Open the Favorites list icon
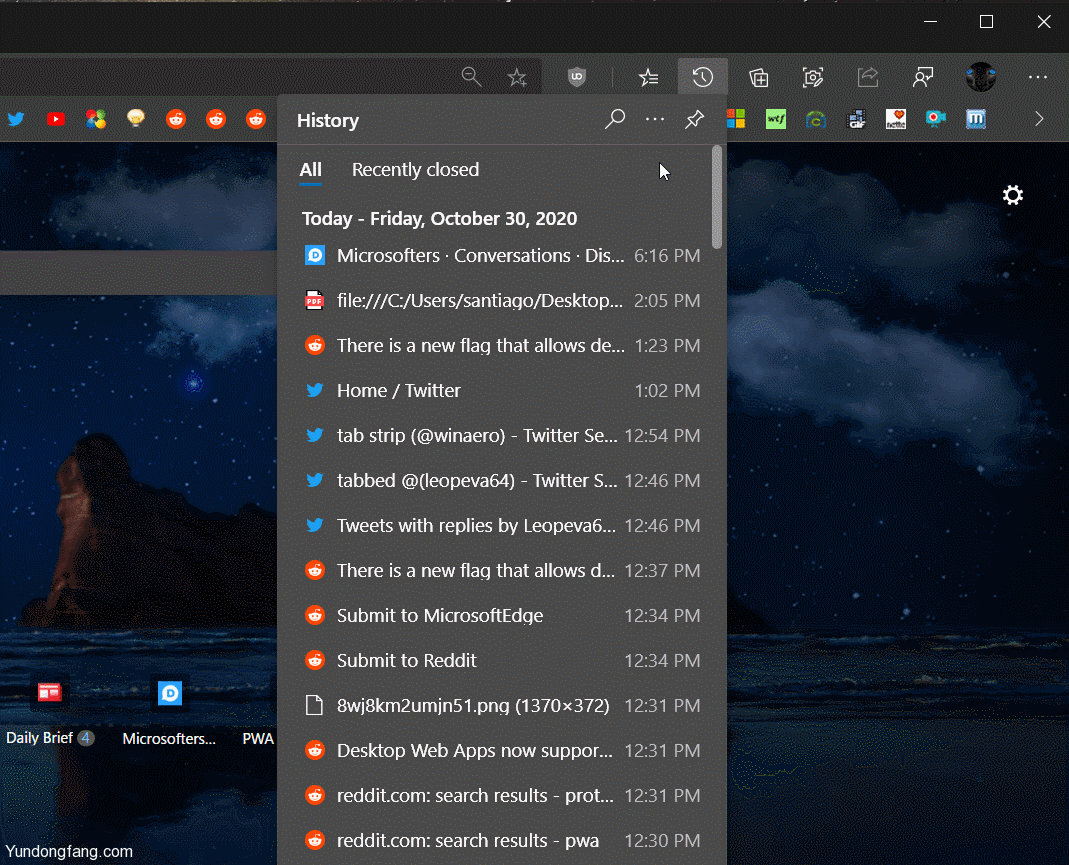Image resolution: width=1069 pixels, height=865 pixels. coord(649,77)
